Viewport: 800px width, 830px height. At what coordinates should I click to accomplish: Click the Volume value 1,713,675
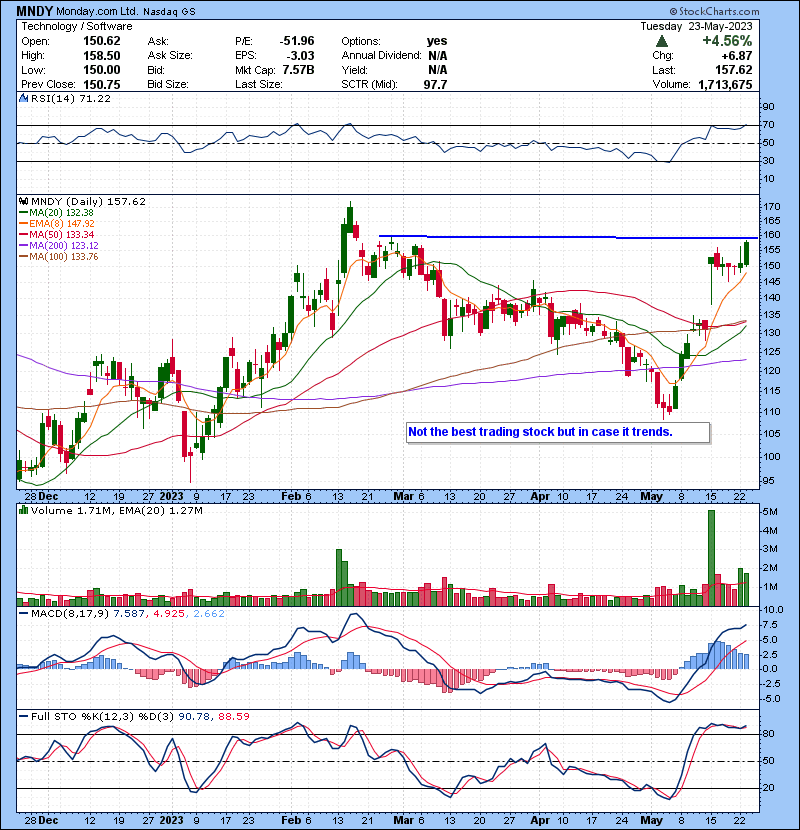725,84
